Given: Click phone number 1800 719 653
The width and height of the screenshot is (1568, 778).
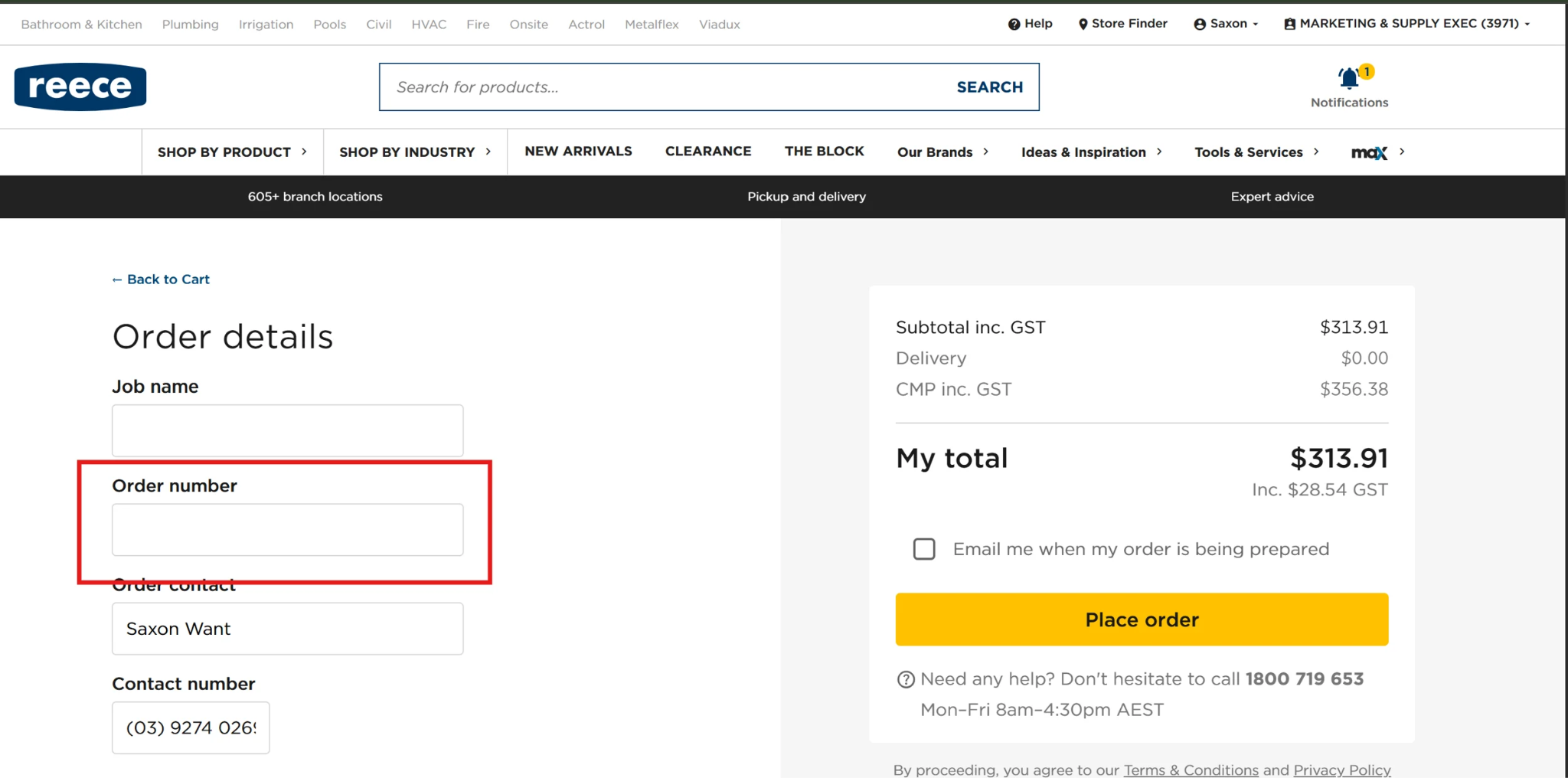Looking at the screenshot, I should coord(1304,679).
